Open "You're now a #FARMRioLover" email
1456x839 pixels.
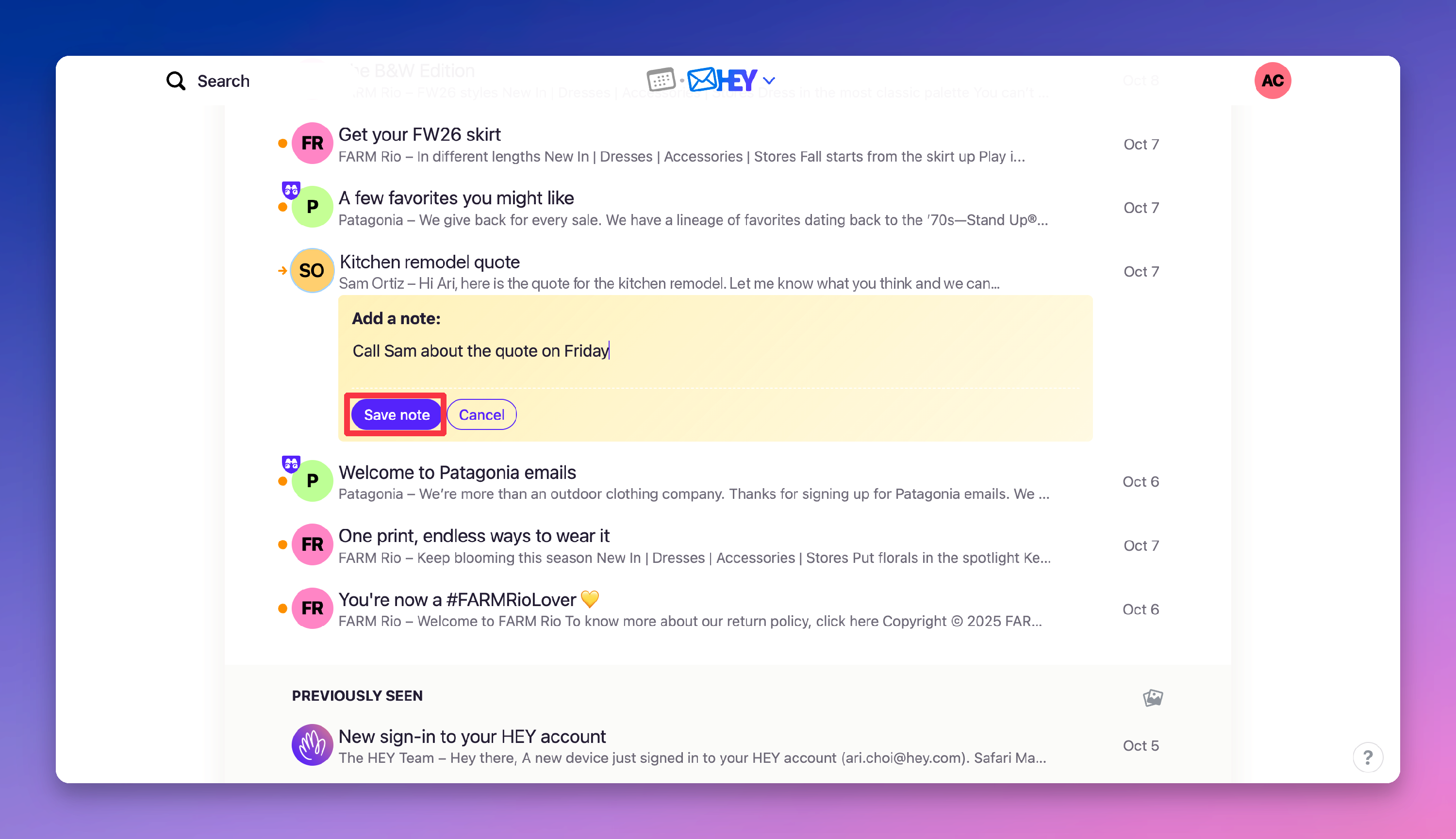468,599
